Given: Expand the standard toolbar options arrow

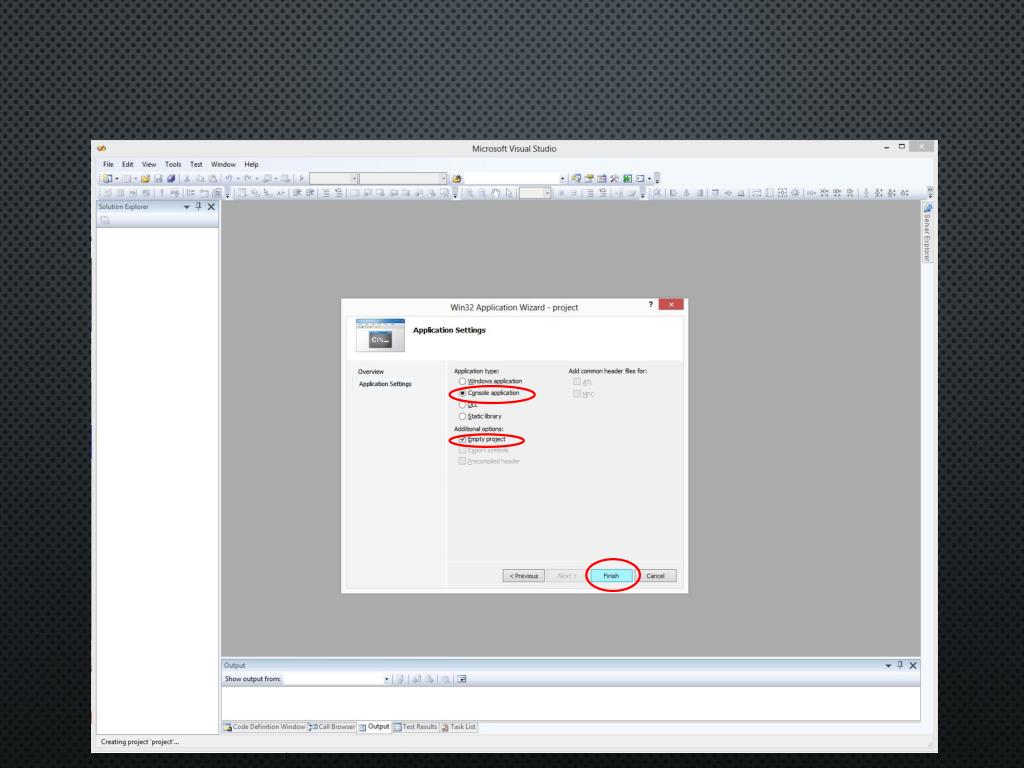Looking at the screenshot, I should (x=657, y=178).
